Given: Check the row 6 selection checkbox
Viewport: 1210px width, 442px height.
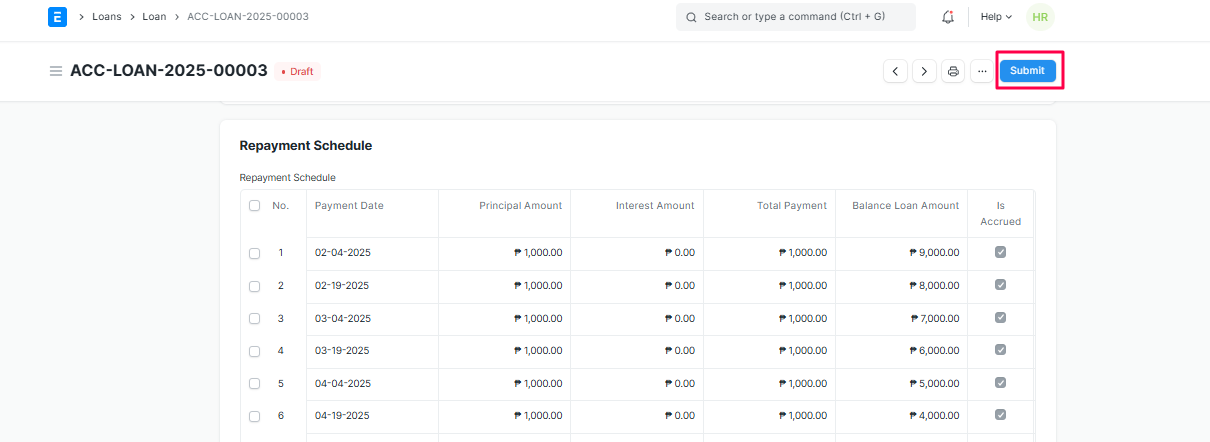Looking at the screenshot, I should tap(254, 416).
